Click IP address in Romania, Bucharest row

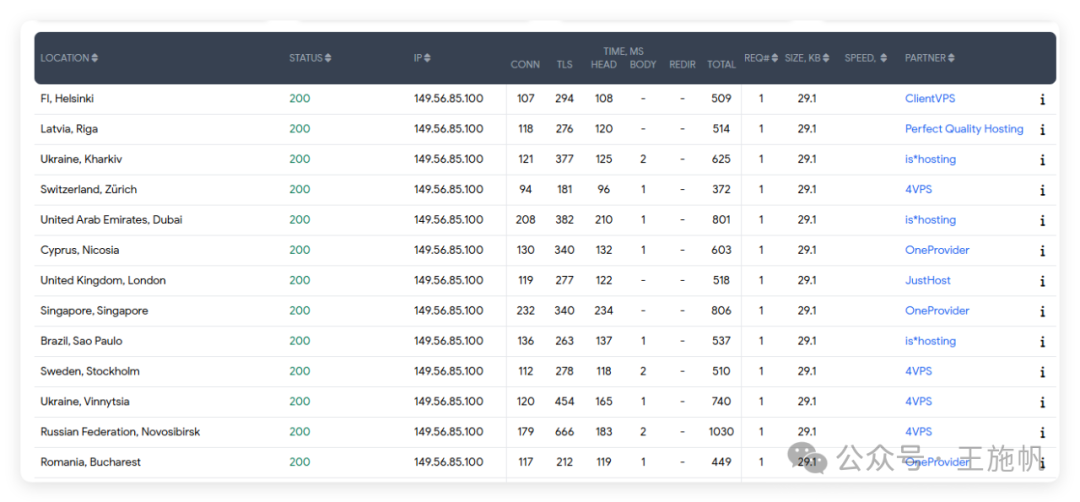tap(448, 462)
